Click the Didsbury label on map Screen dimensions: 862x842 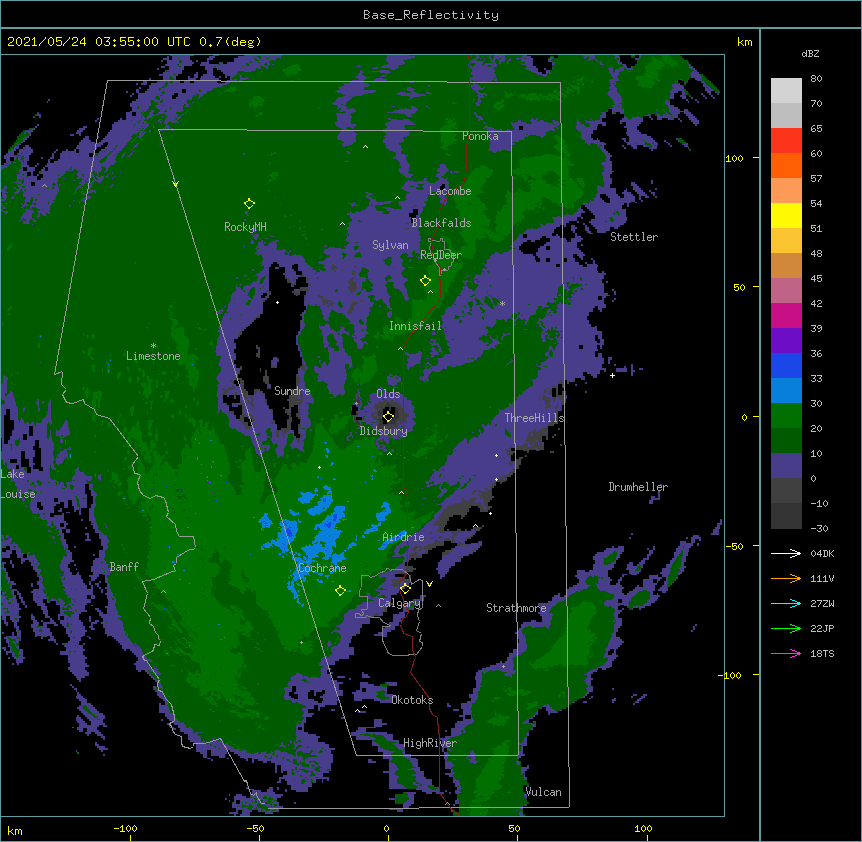[384, 431]
